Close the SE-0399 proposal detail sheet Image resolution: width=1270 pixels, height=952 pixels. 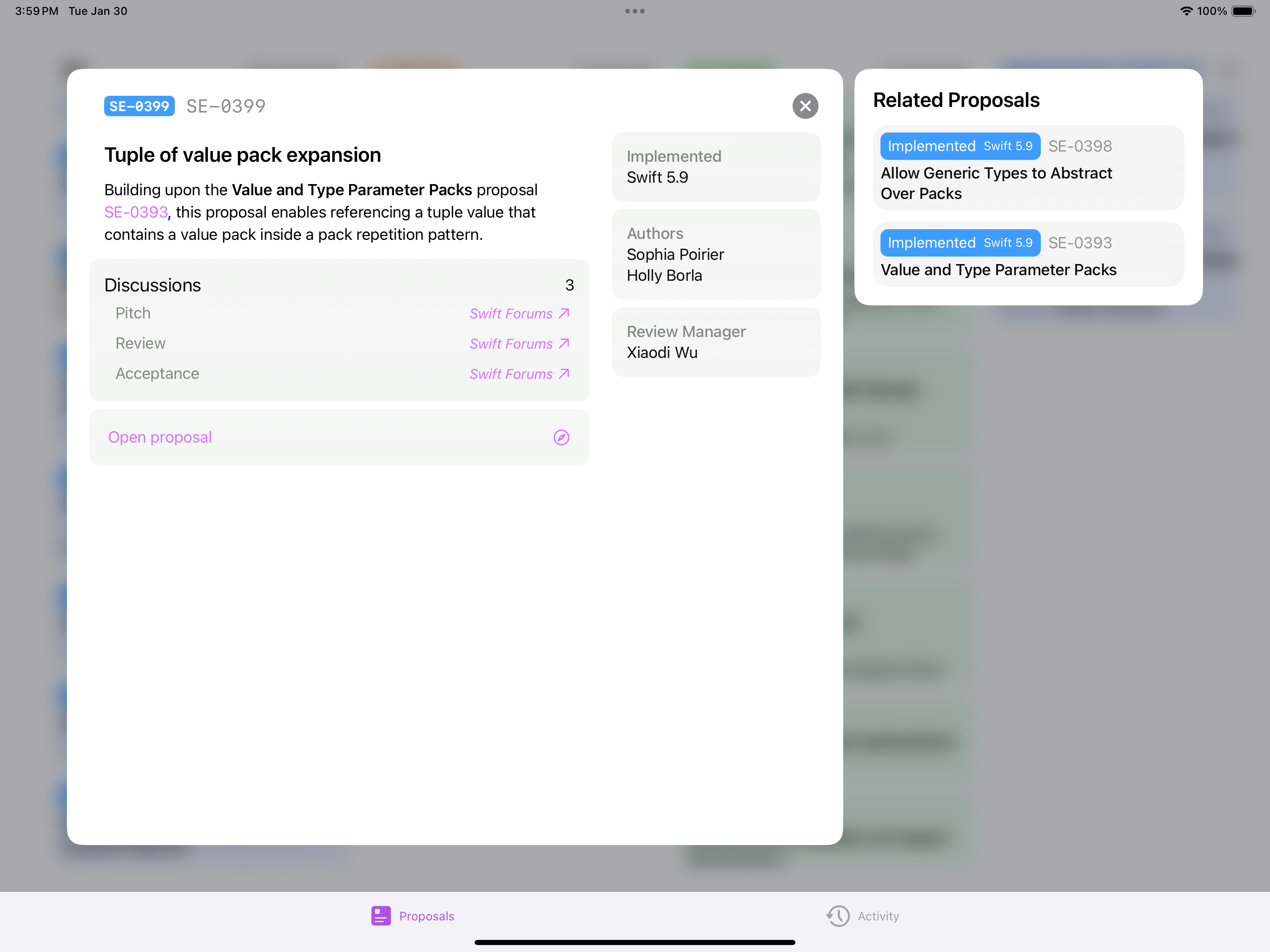pyautogui.click(x=805, y=106)
